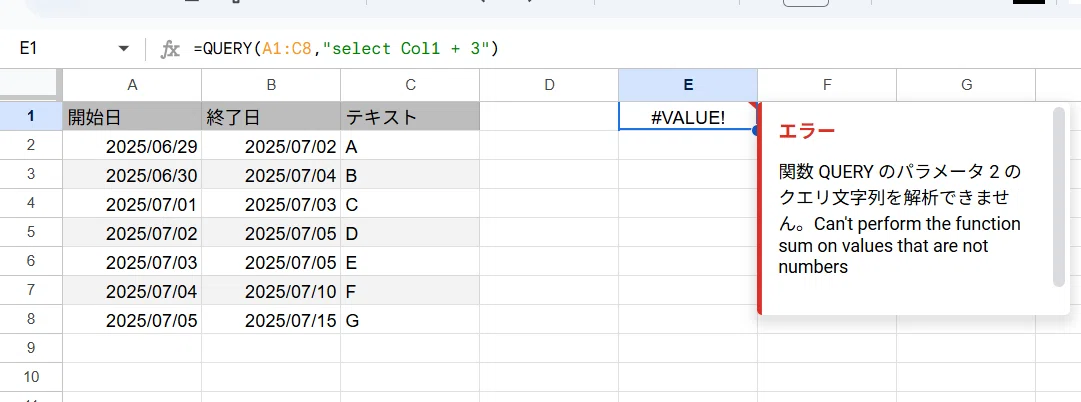Click the #VALUE! error cell
The width and height of the screenshot is (1081, 402).
point(688,117)
